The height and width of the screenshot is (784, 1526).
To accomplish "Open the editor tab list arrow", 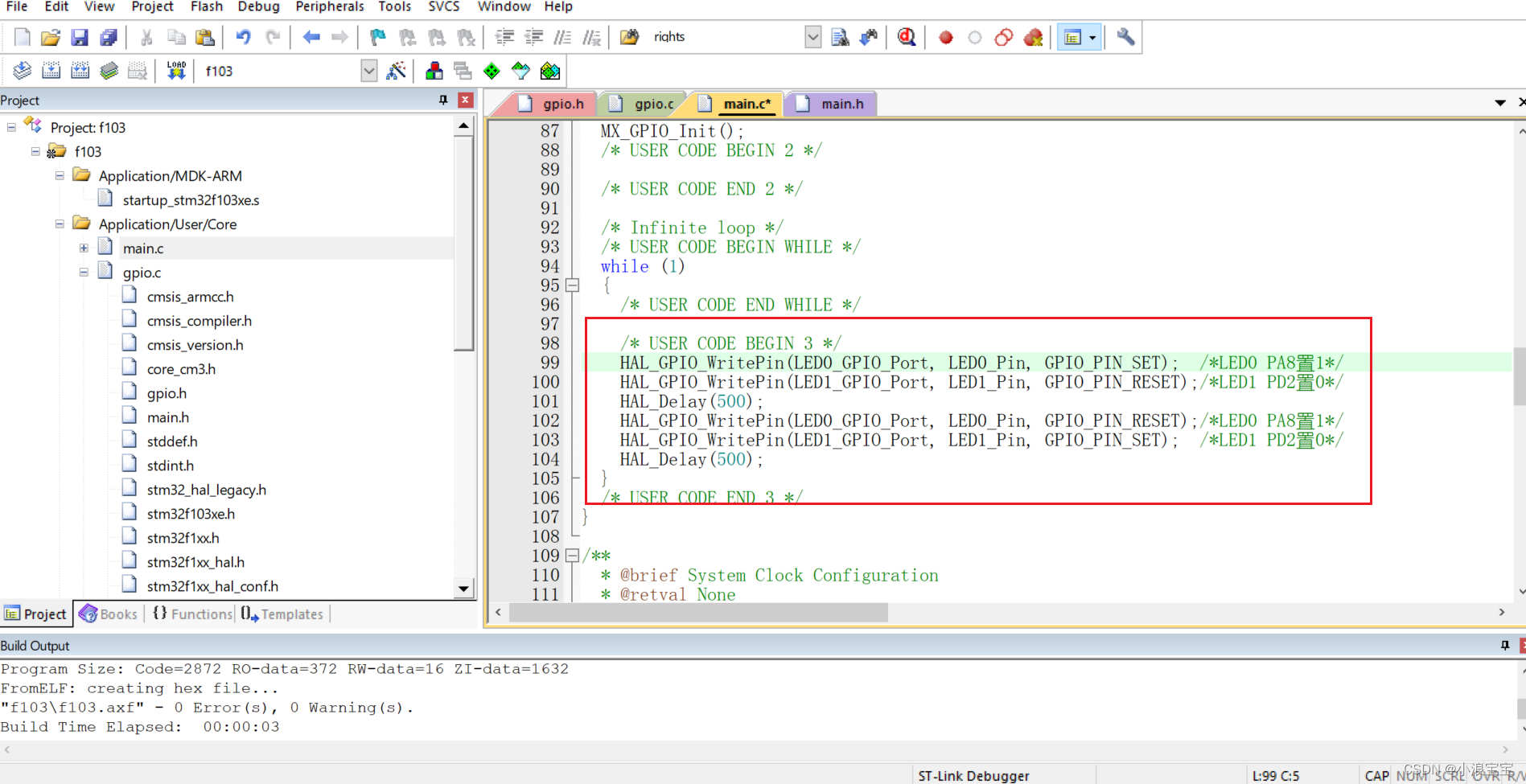I will tap(1500, 103).
